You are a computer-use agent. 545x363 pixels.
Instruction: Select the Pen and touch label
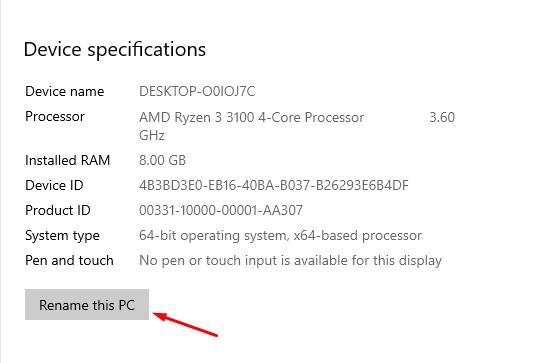click(x=69, y=260)
